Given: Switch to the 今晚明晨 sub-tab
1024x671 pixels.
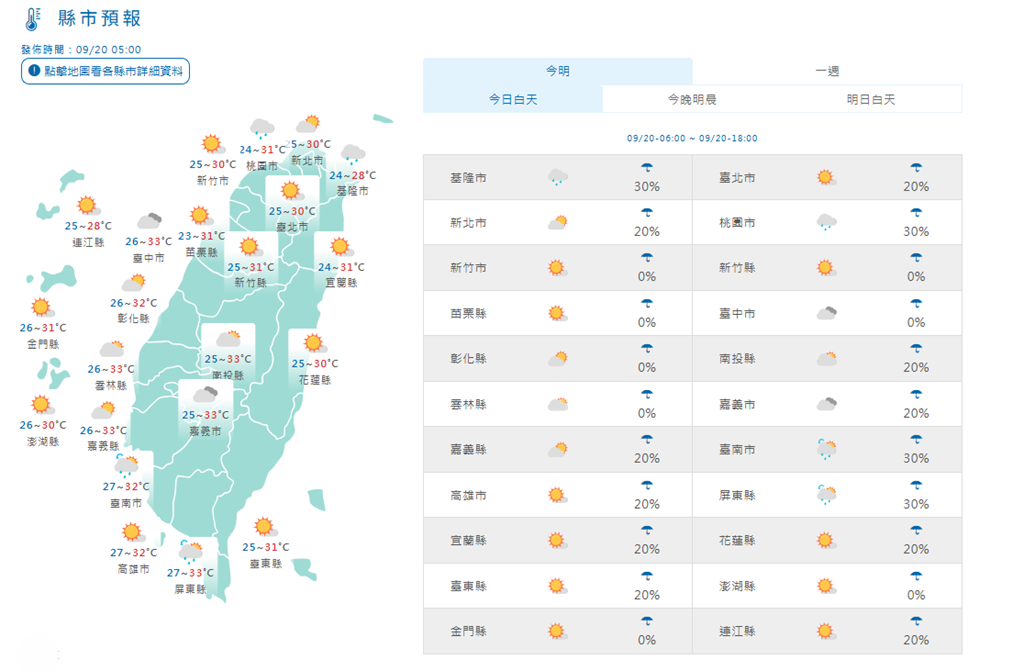Looking at the screenshot, I should pyautogui.click(x=692, y=99).
